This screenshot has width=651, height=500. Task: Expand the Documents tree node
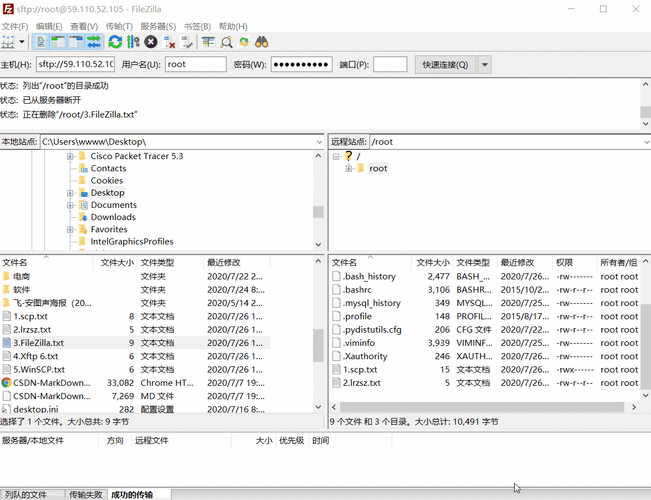(70, 205)
